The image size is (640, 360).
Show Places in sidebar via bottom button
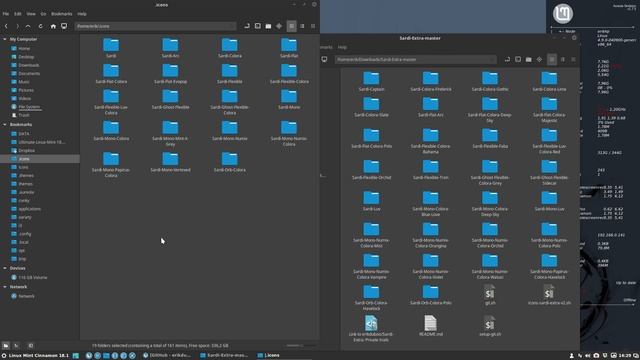6,346
